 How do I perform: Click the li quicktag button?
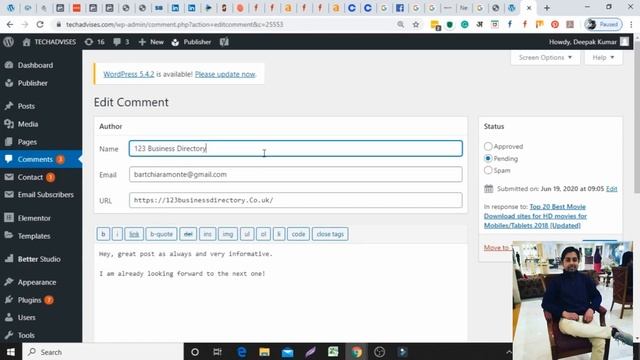(279, 234)
